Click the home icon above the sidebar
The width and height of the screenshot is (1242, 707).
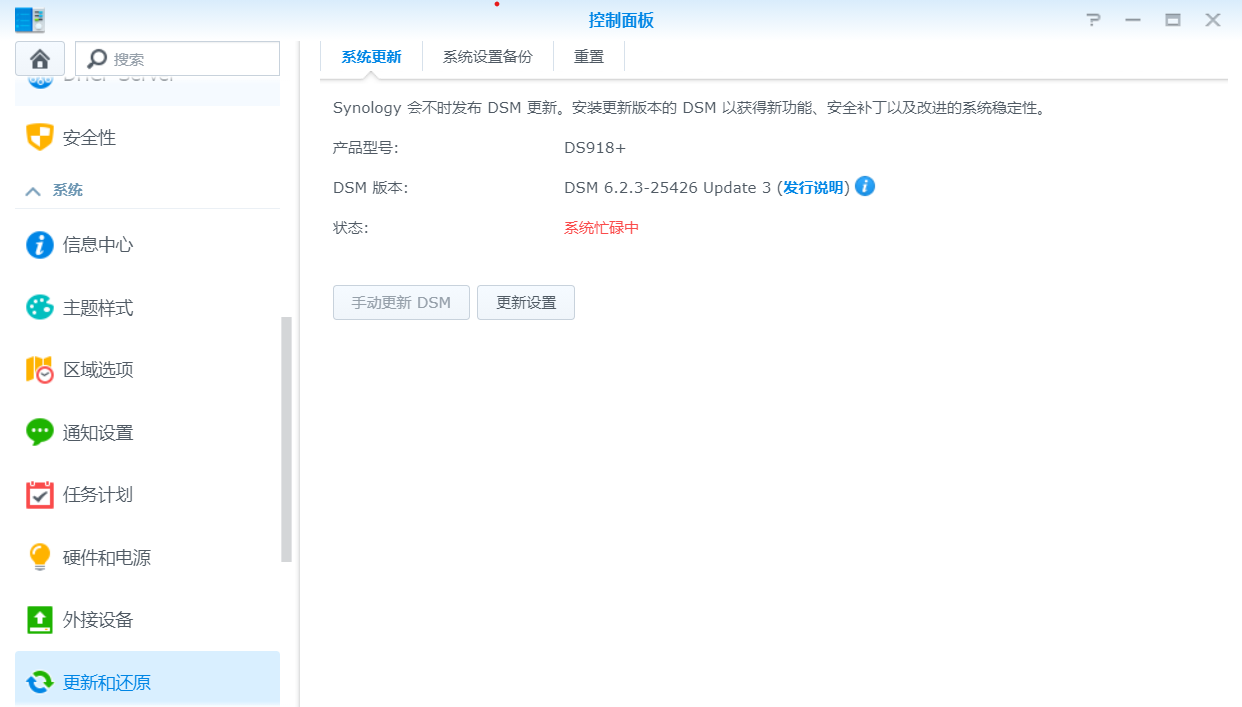click(39, 58)
